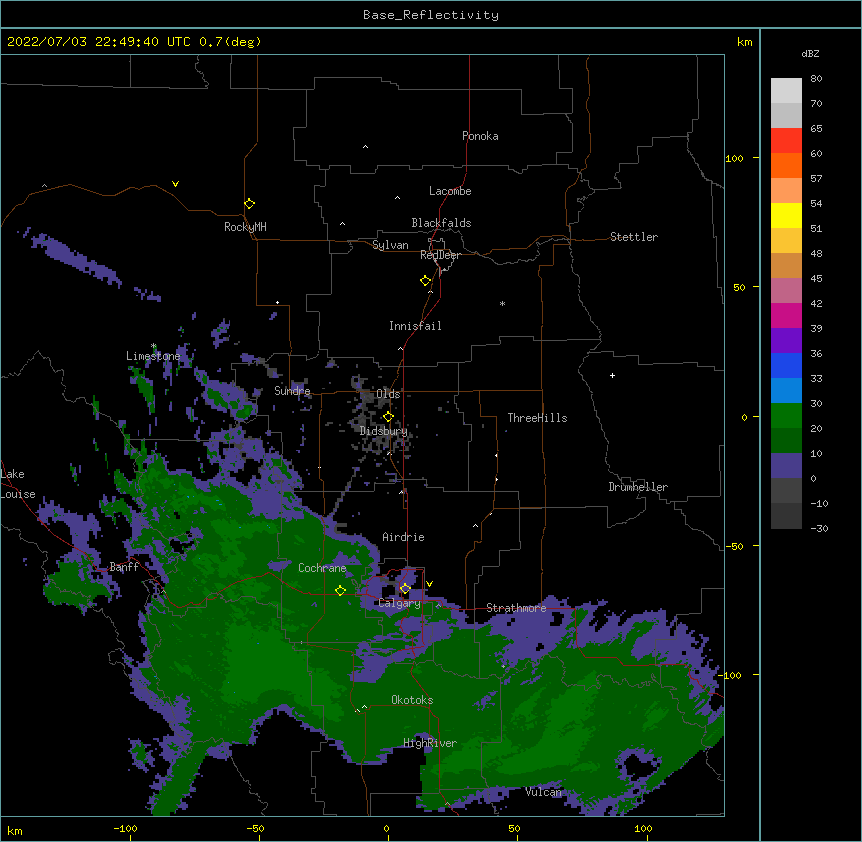Click the Base_Reflectivity title
This screenshot has width=862, height=842.
click(431, 15)
